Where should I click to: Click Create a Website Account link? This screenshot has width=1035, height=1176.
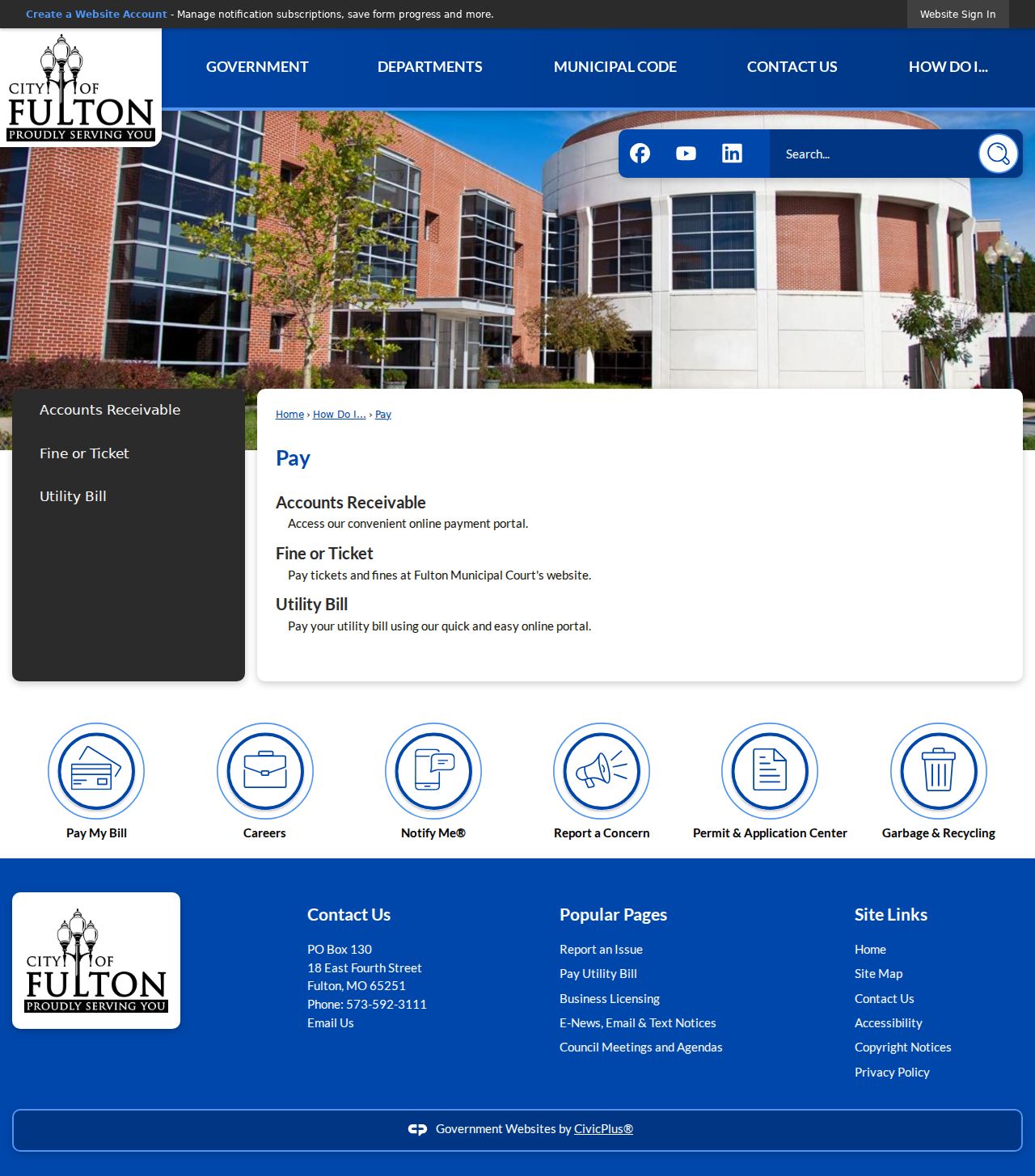pyautogui.click(x=96, y=15)
